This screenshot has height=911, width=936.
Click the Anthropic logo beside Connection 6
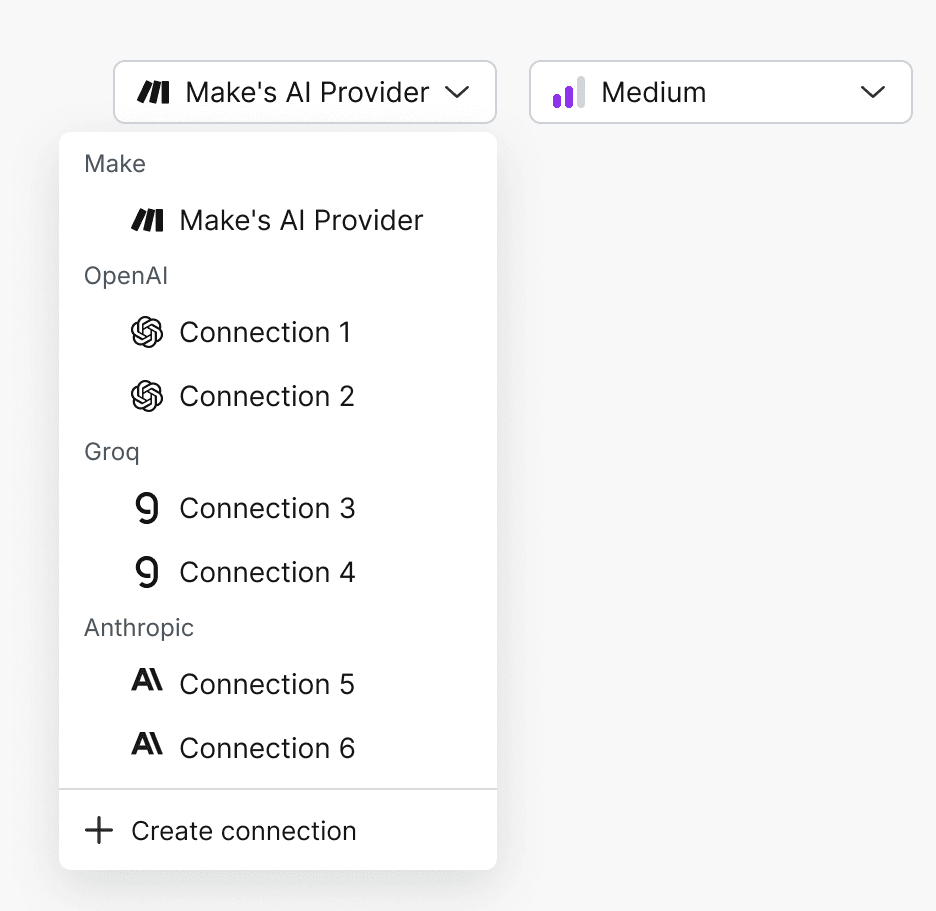pos(147,747)
